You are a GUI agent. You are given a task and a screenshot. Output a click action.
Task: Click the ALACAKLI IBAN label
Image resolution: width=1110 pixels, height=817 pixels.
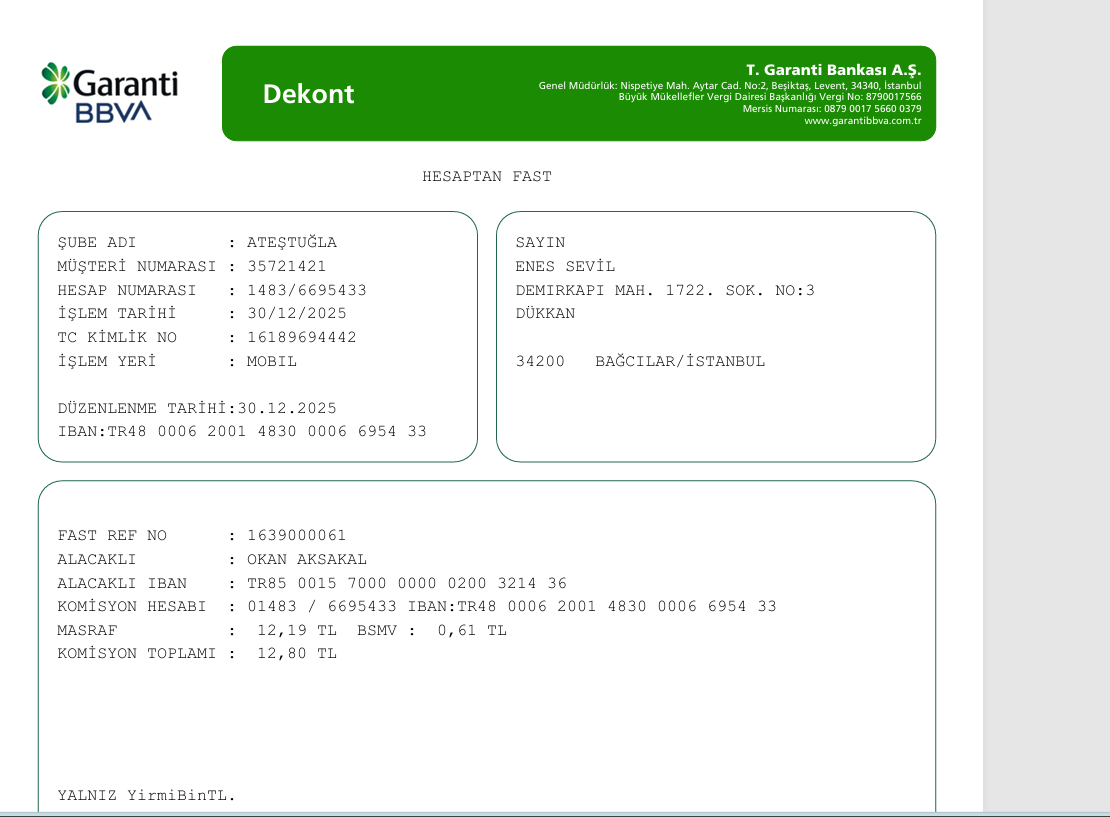click(x=122, y=583)
